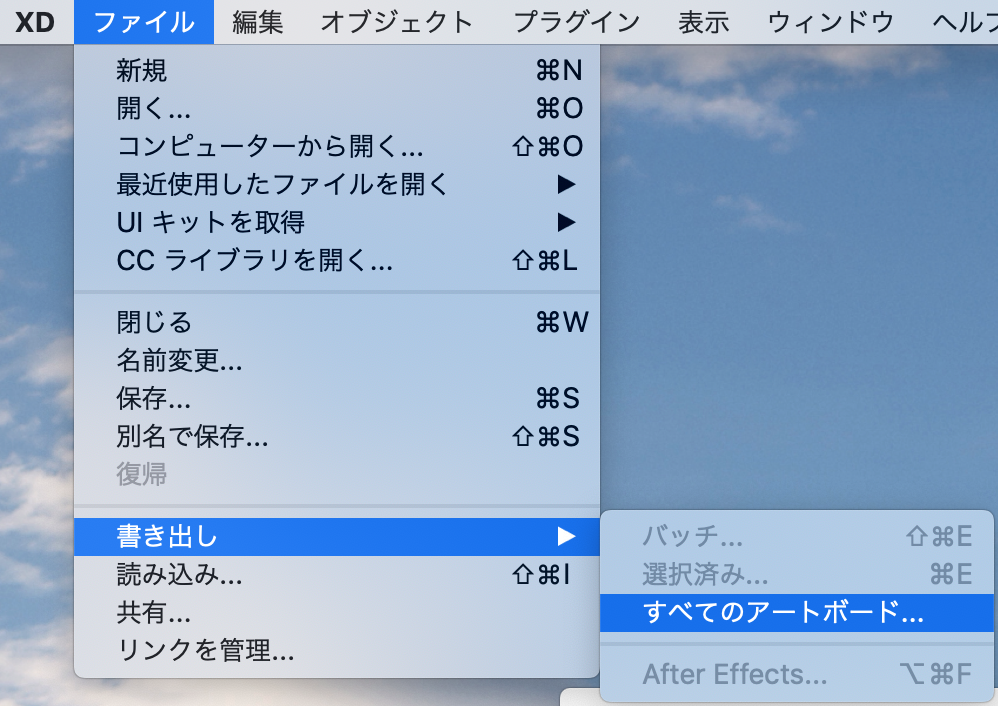Select 共有... menu entry
Image resolution: width=998 pixels, height=706 pixels.
click(x=337, y=613)
